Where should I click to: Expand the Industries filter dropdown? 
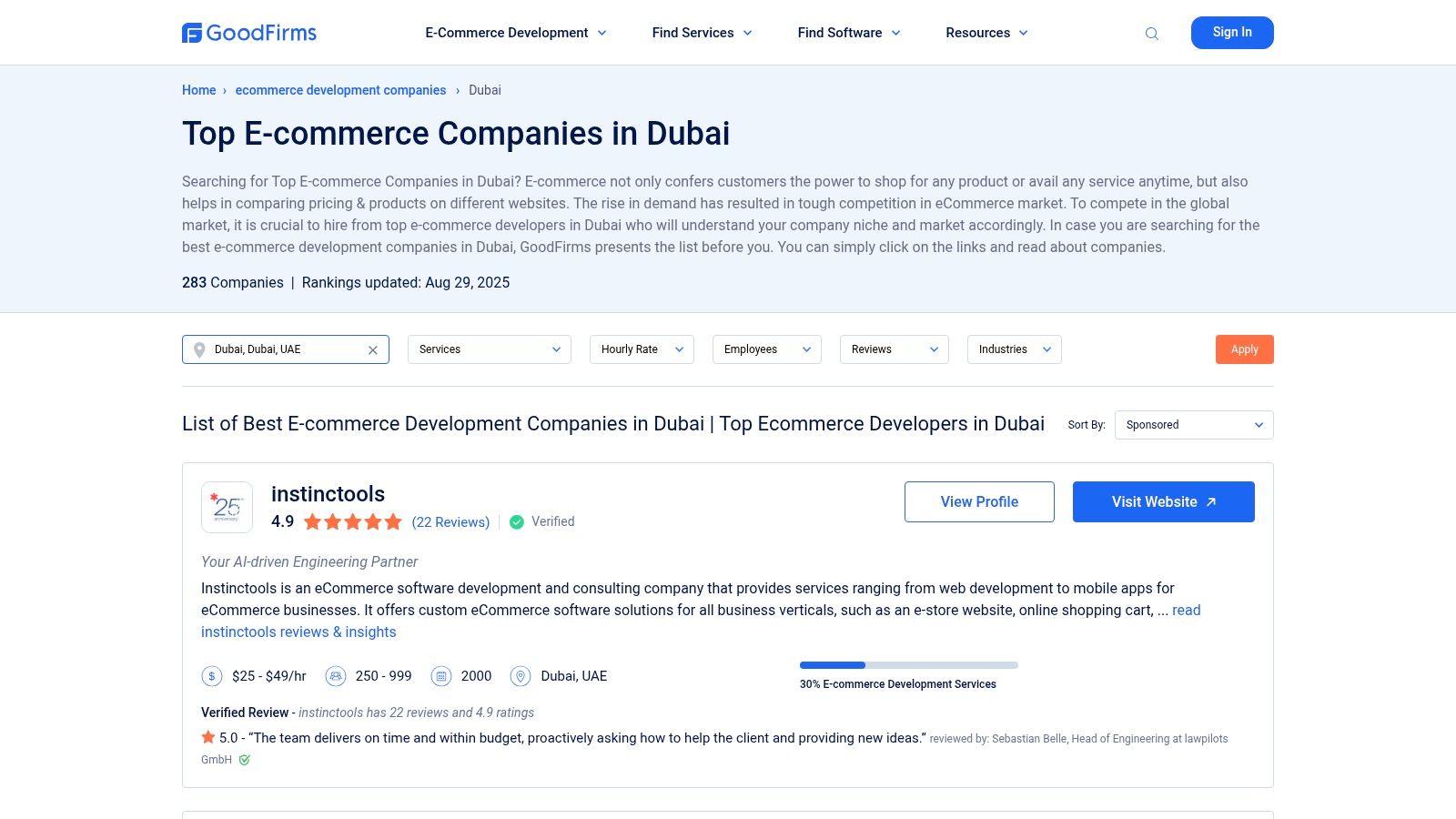(1014, 349)
